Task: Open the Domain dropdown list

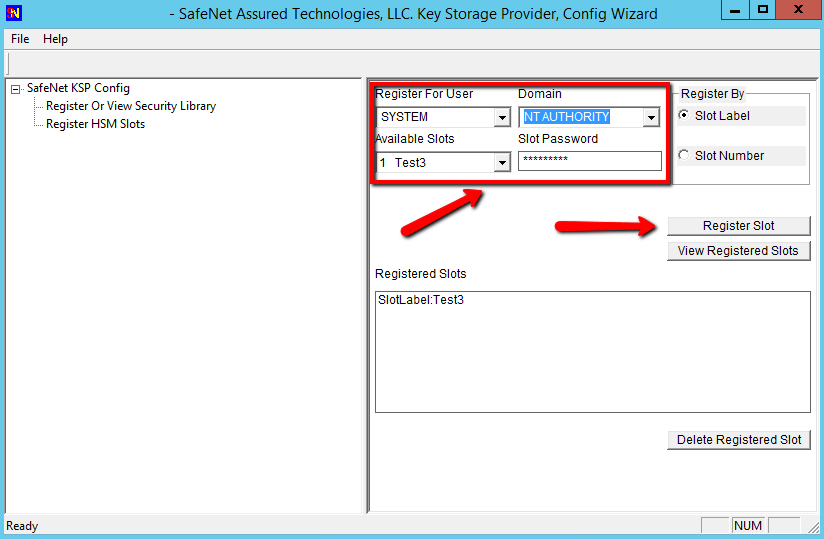Action: pos(651,118)
